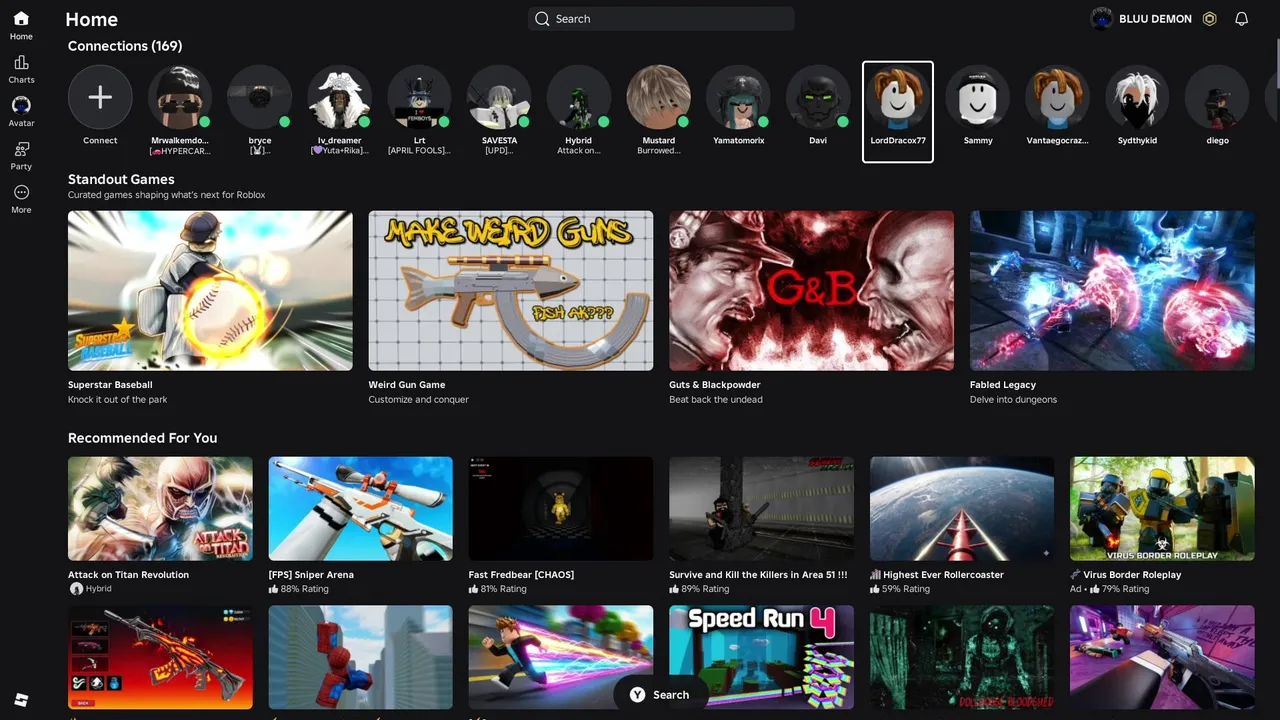Open Sydthykid connection avatar
Viewport: 1280px width, 720px height.
pos(1137,97)
